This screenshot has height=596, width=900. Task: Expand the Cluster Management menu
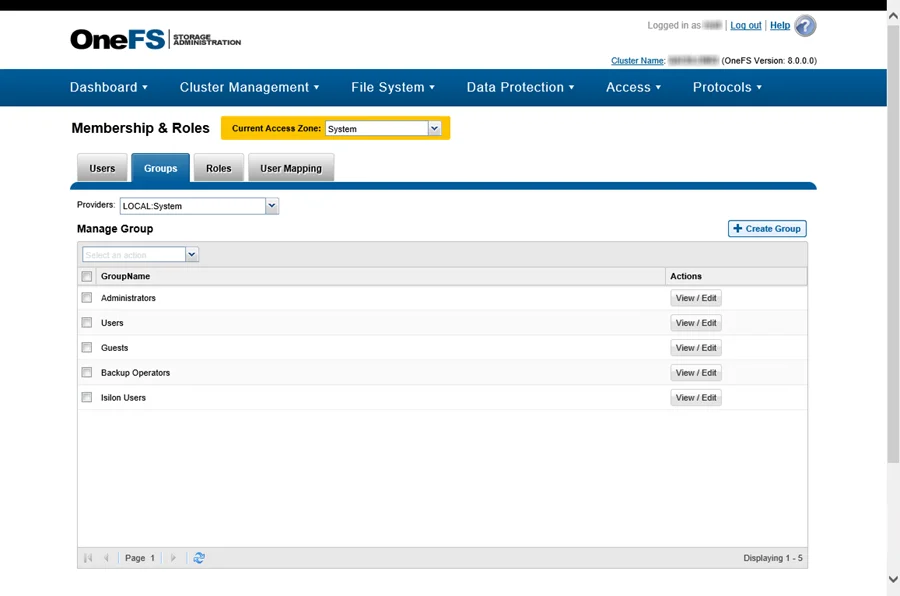pyautogui.click(x=249, y=87)
